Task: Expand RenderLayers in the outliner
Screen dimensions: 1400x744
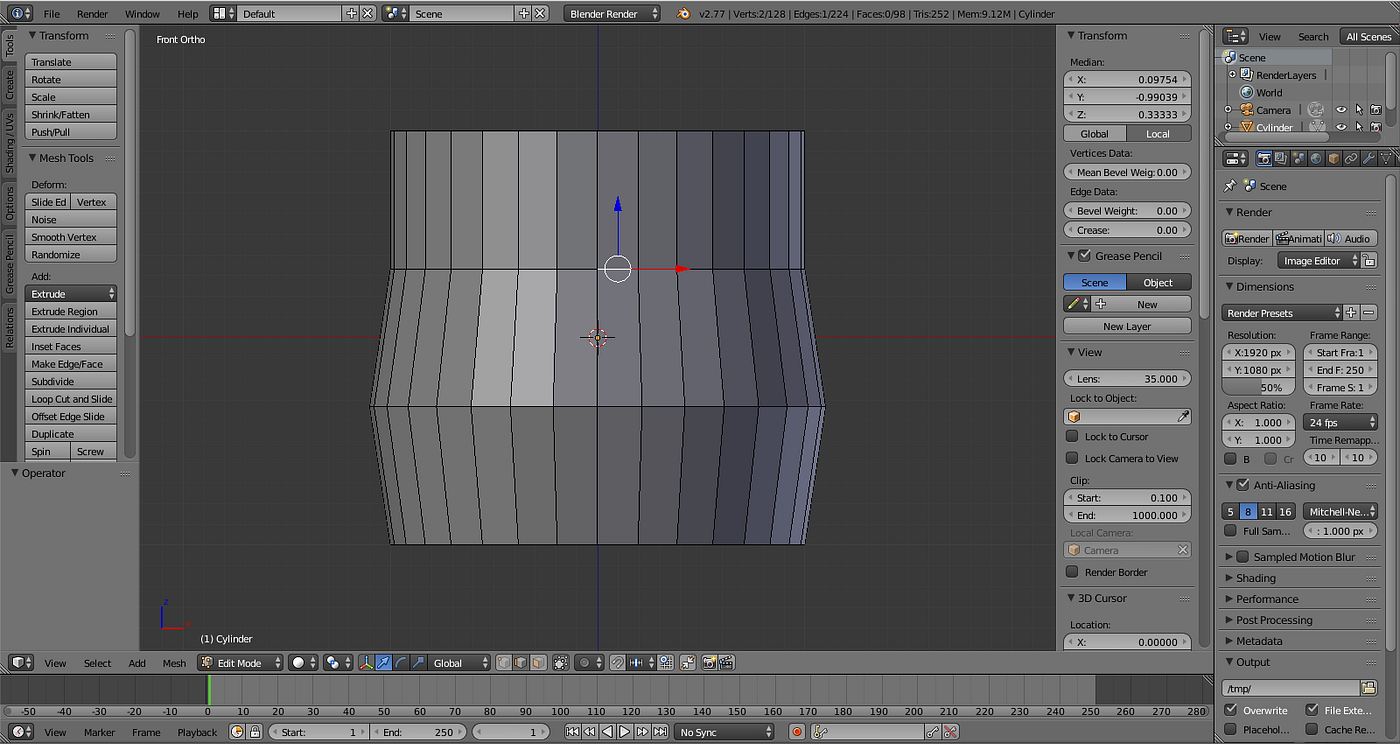Action: pos(1232,75)
